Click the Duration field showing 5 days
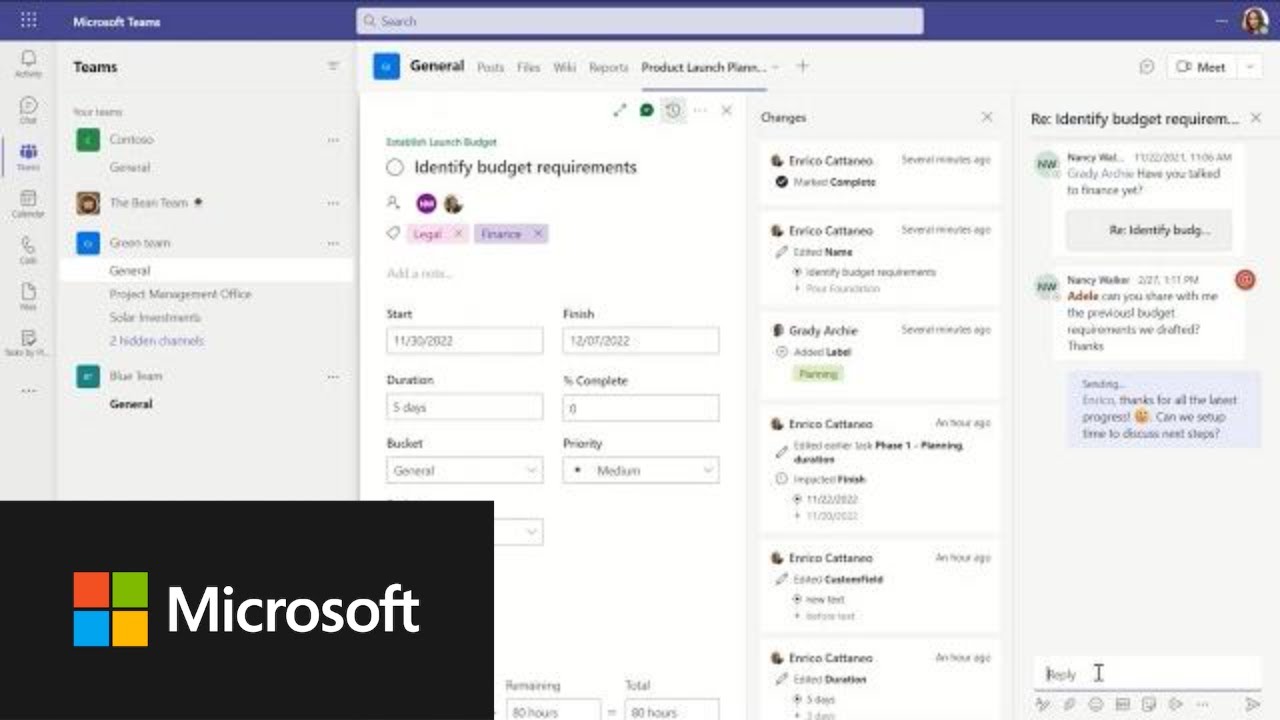This screenshot has height=720, width=1280. coord(465,408)
